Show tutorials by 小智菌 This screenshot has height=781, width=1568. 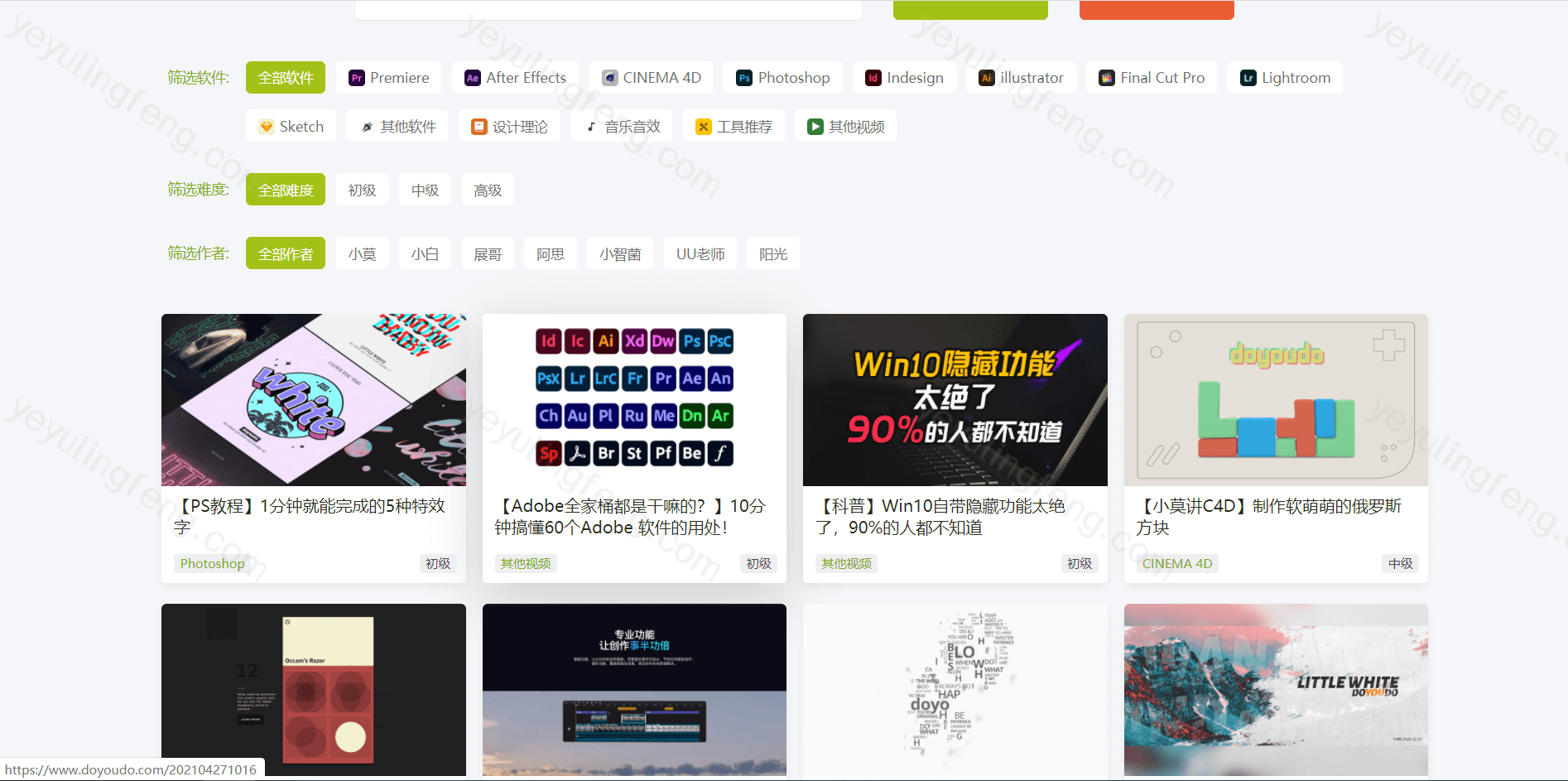[620, 253]
